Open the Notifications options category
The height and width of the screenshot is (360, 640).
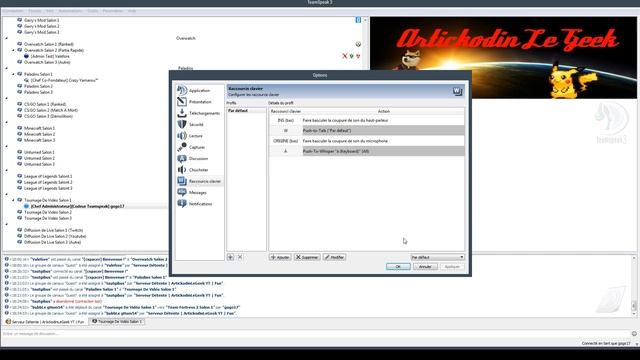point(199,204)
